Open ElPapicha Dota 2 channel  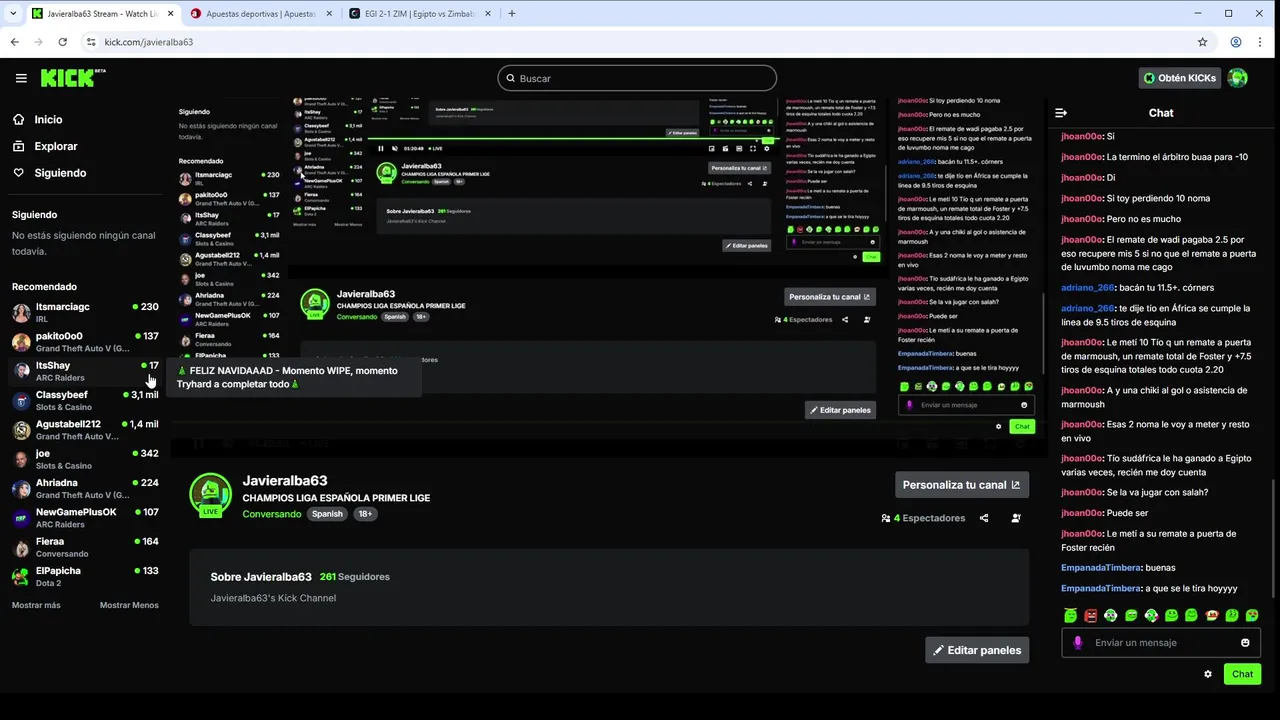point(84,576)
